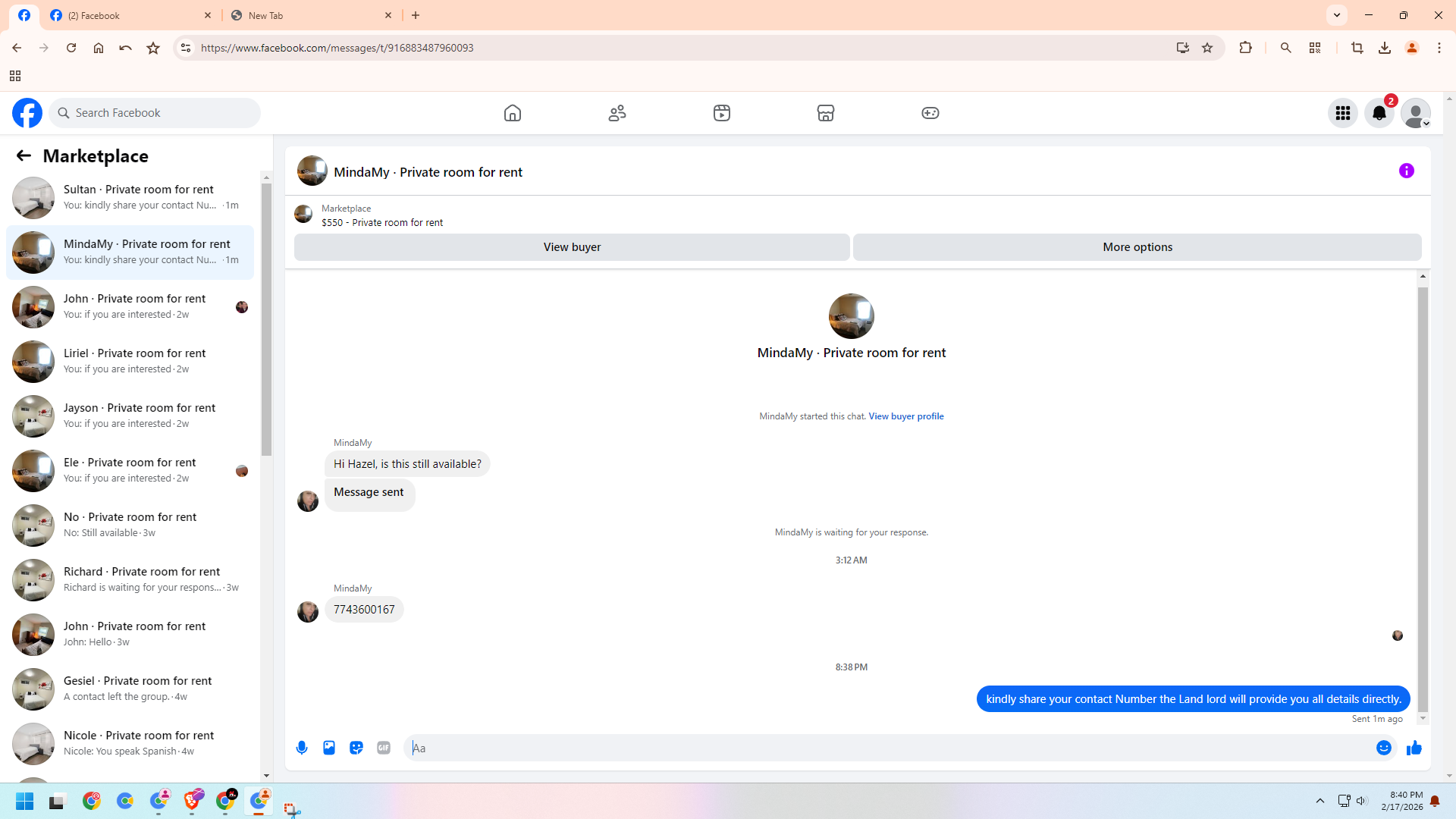Open the GIF picker icon
This screenshot has height=819, width=1456.
coord(384,748)
